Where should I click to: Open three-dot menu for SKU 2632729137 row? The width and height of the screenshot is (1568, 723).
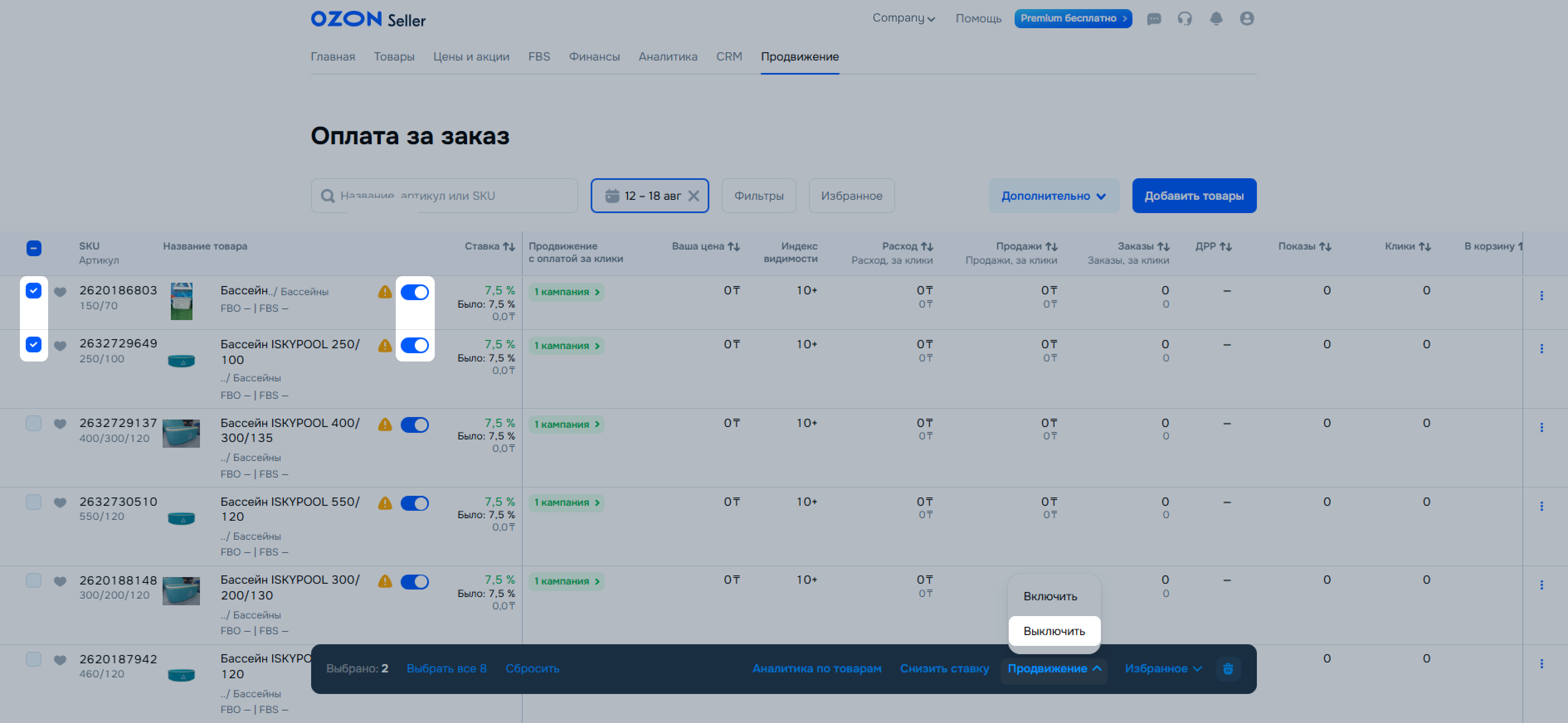[x=1541, y=427]
